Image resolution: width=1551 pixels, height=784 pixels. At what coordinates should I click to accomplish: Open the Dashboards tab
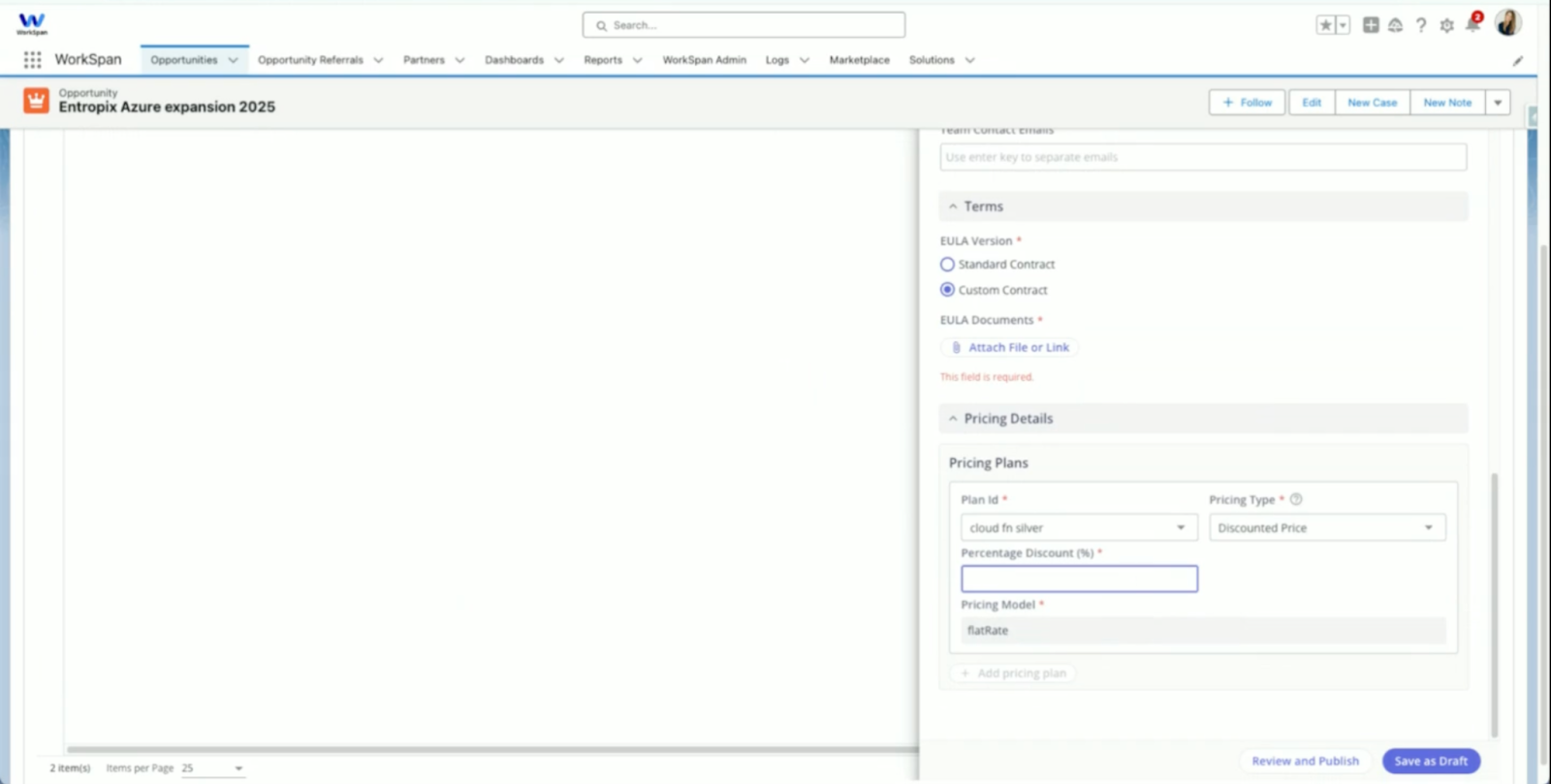[514, 60]
